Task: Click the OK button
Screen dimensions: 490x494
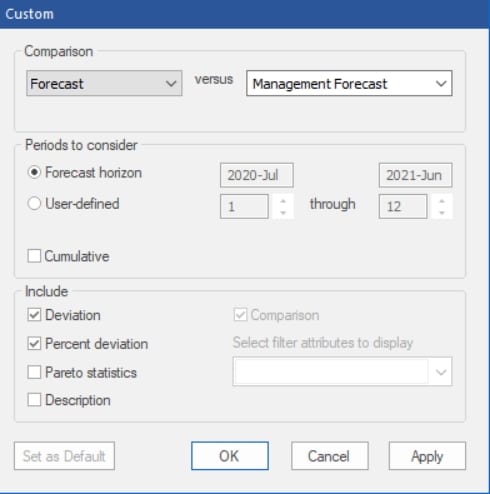Action: click(x=230, y=456)
